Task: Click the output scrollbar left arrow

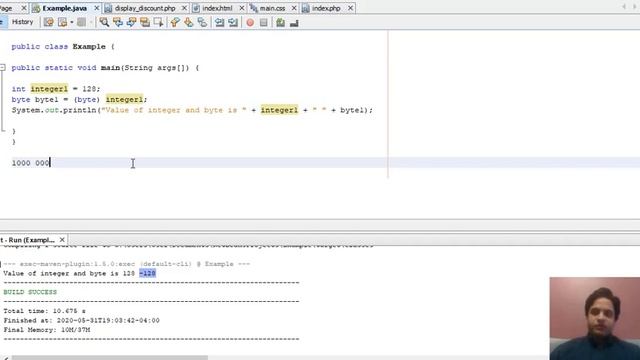Action: point(5,358)
